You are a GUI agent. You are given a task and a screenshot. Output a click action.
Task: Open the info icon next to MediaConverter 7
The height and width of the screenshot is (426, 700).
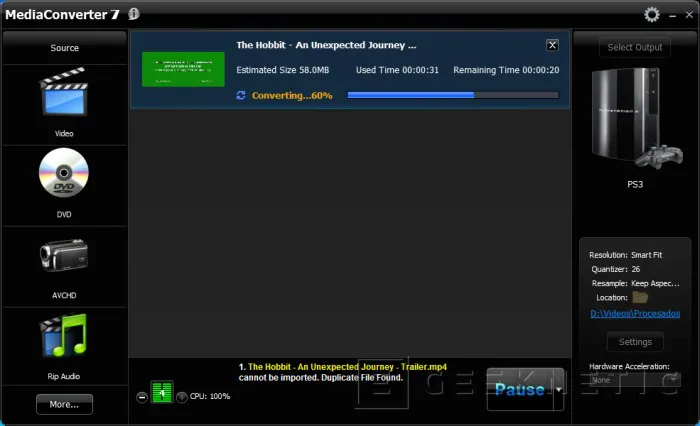(x=134, y=14)
